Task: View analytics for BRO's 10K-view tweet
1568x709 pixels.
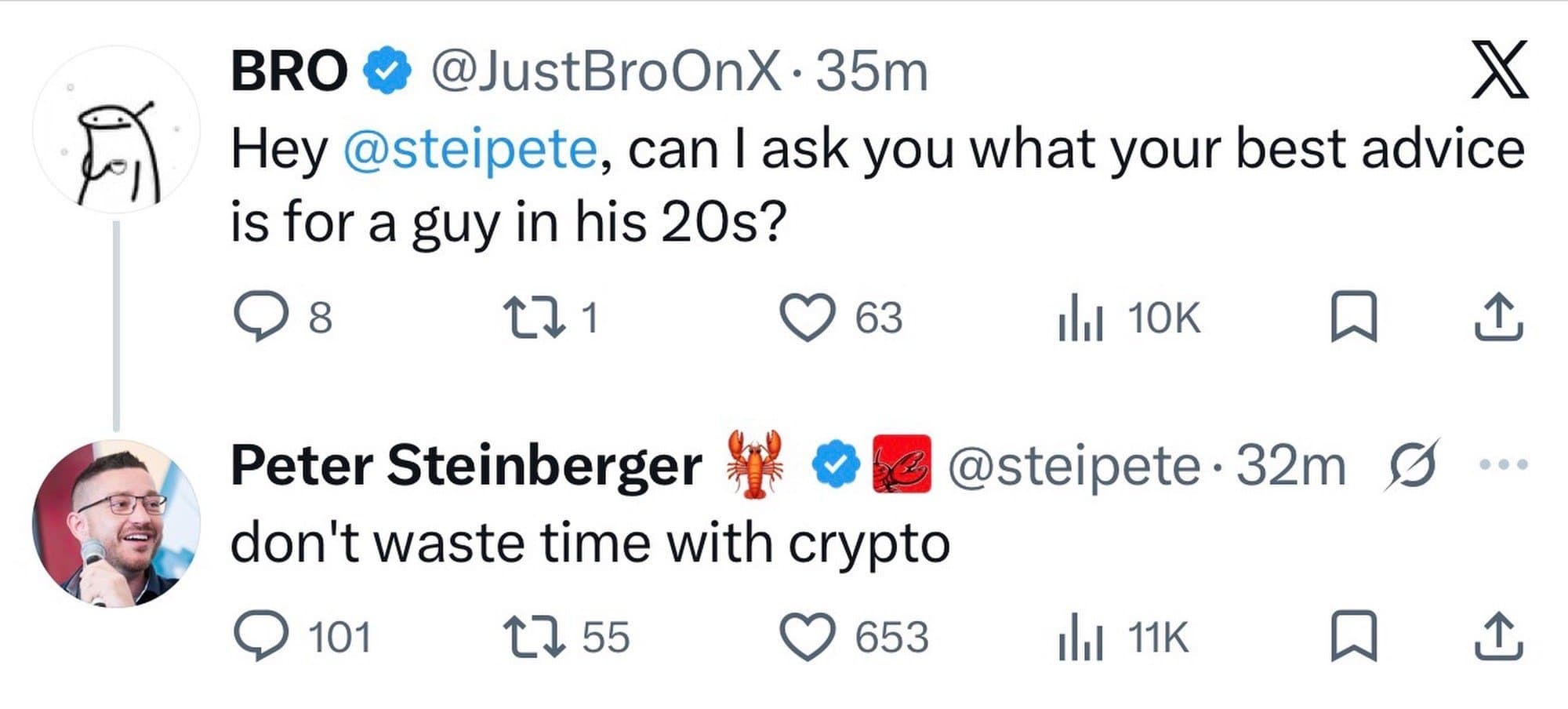Action: coord(1080,318)
